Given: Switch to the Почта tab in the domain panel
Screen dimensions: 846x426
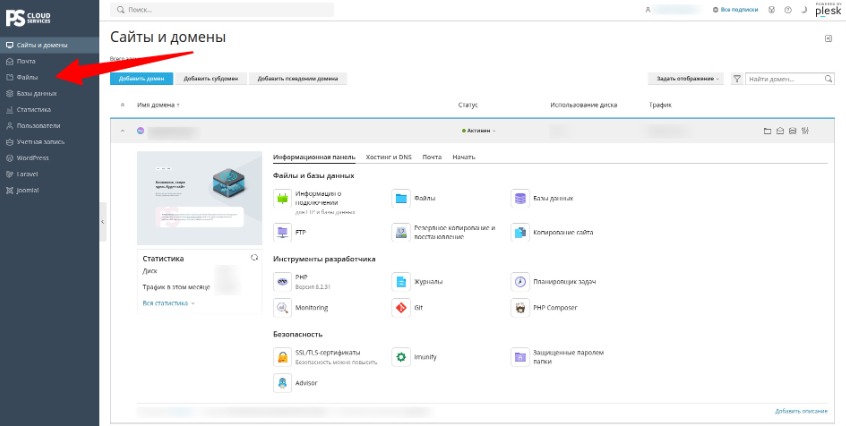Looking at the screenshot, I should pos(432,157).
